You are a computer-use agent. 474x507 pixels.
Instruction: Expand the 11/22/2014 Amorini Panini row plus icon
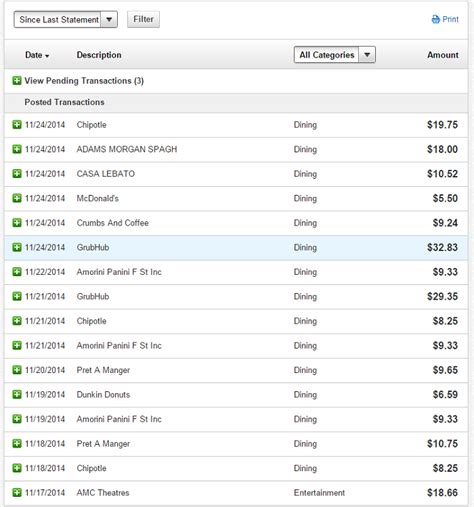click(x=17, y=272)
